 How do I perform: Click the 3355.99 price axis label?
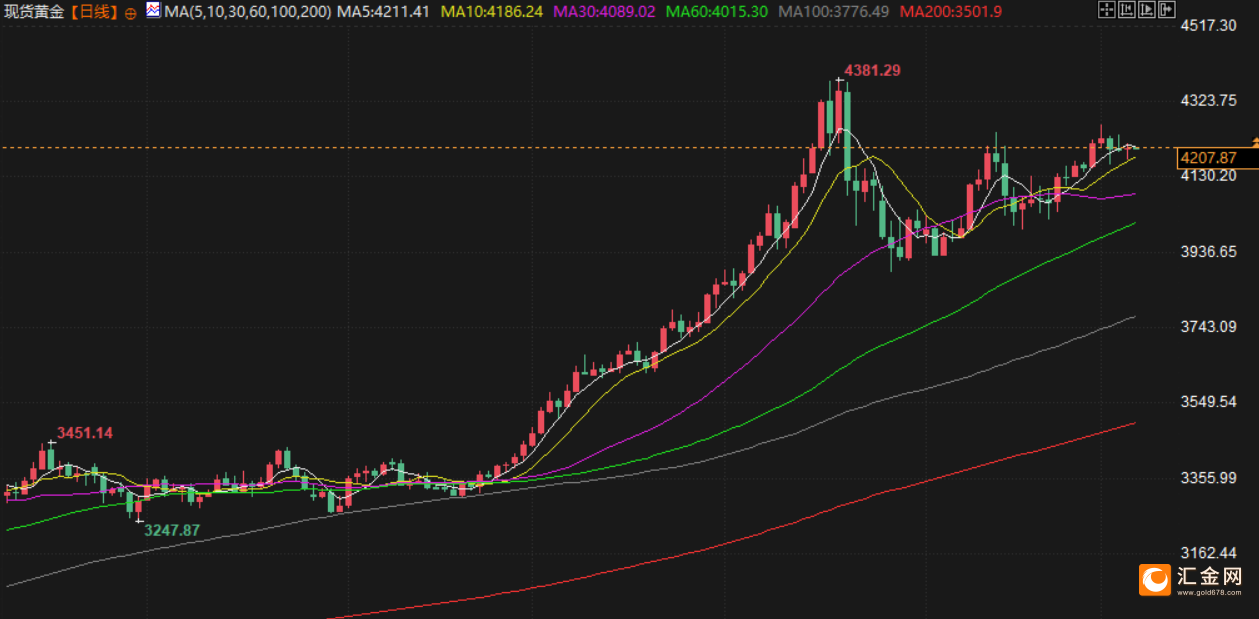point(1208,478)
